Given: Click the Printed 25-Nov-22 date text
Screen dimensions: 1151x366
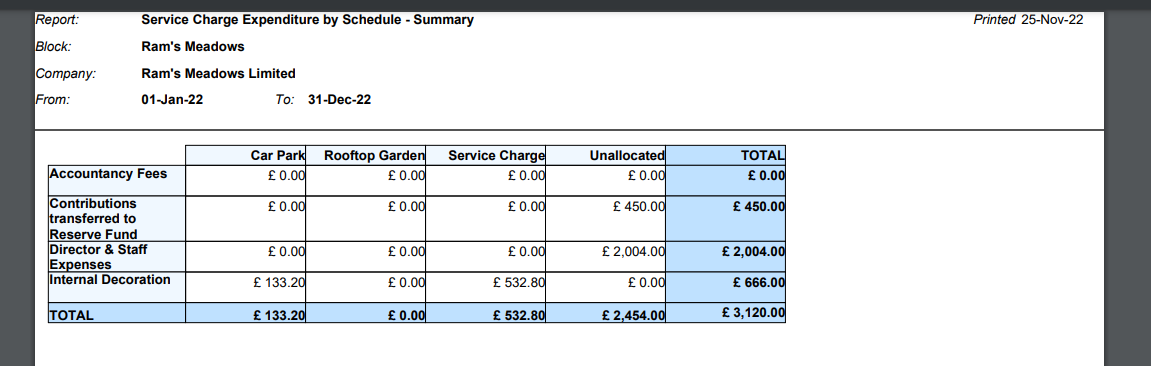Looking at the screenshot, I should click(1028, 20).
